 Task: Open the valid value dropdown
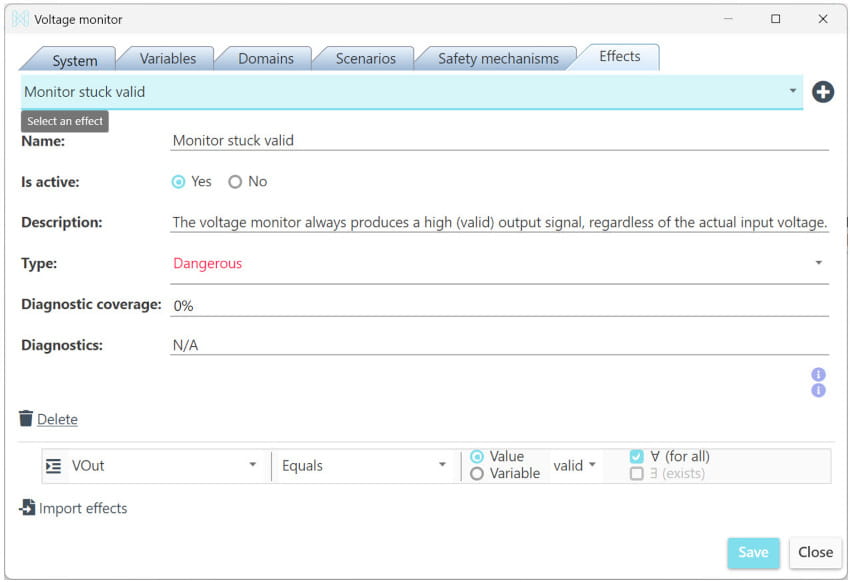coord(575,466)
